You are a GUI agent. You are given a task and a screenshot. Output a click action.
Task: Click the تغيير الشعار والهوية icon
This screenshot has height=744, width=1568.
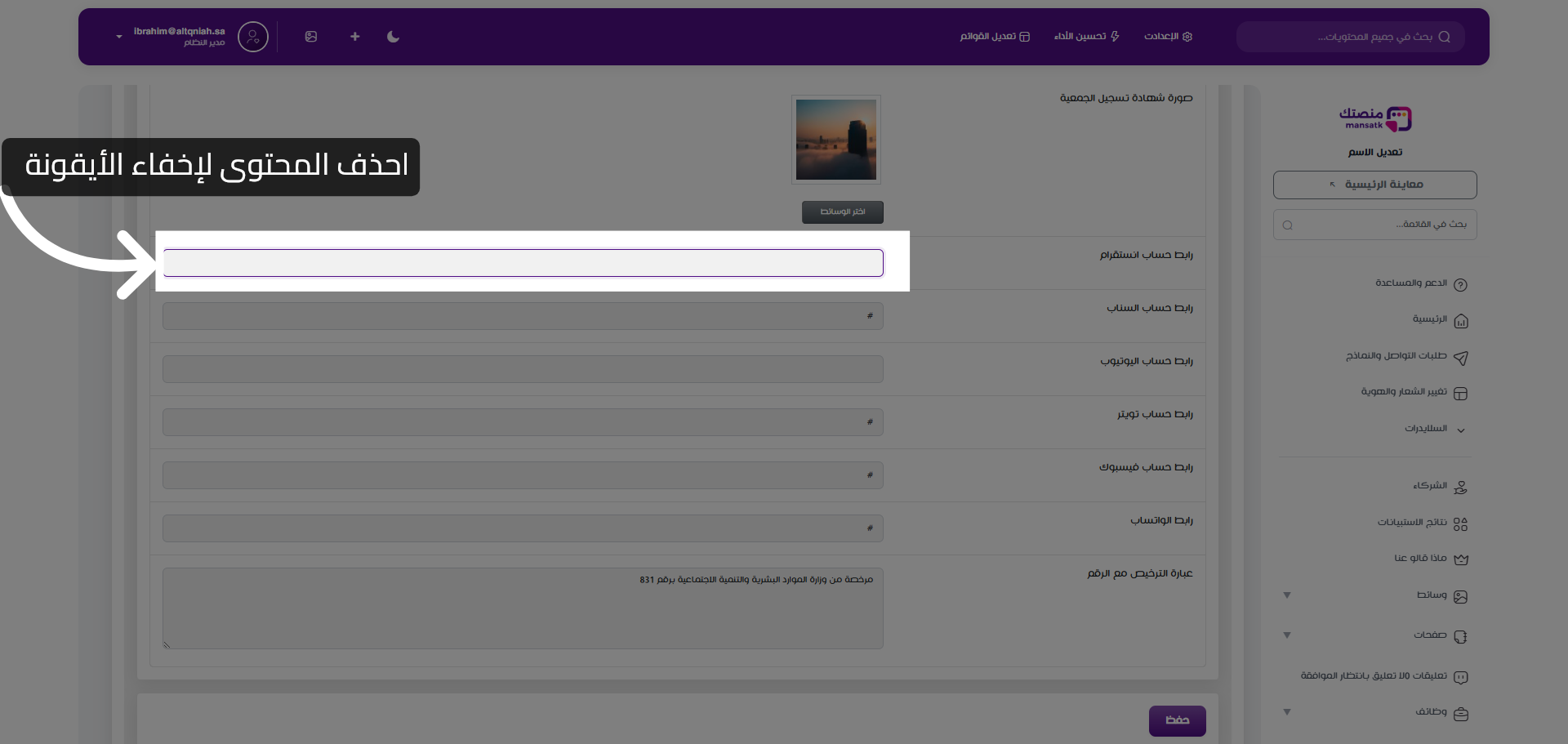1462,392
